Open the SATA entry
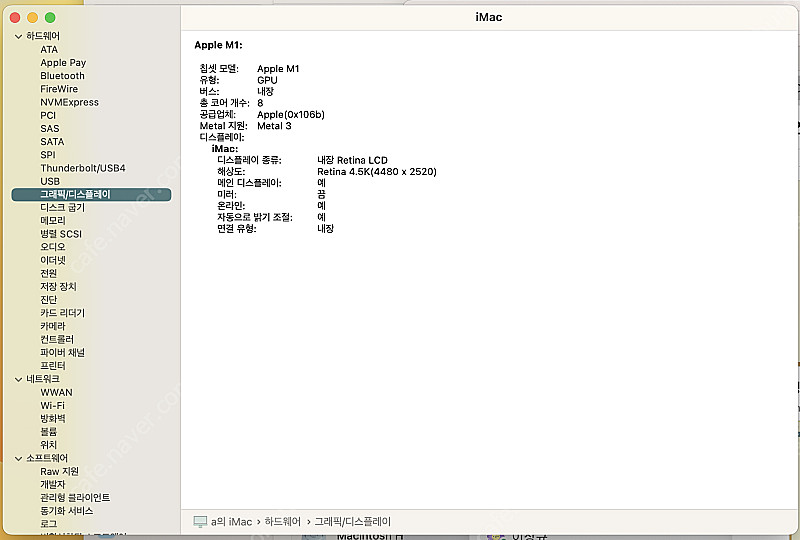The width and height of the screenshot is (800, 540). 52,142
